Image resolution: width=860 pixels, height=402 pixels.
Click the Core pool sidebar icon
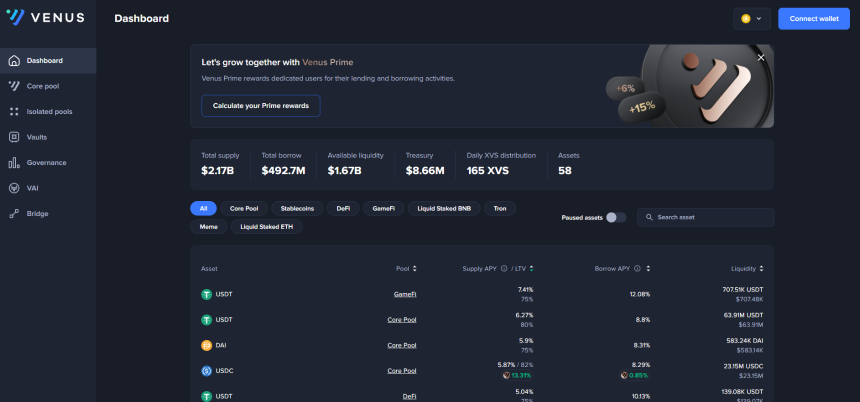14,86
